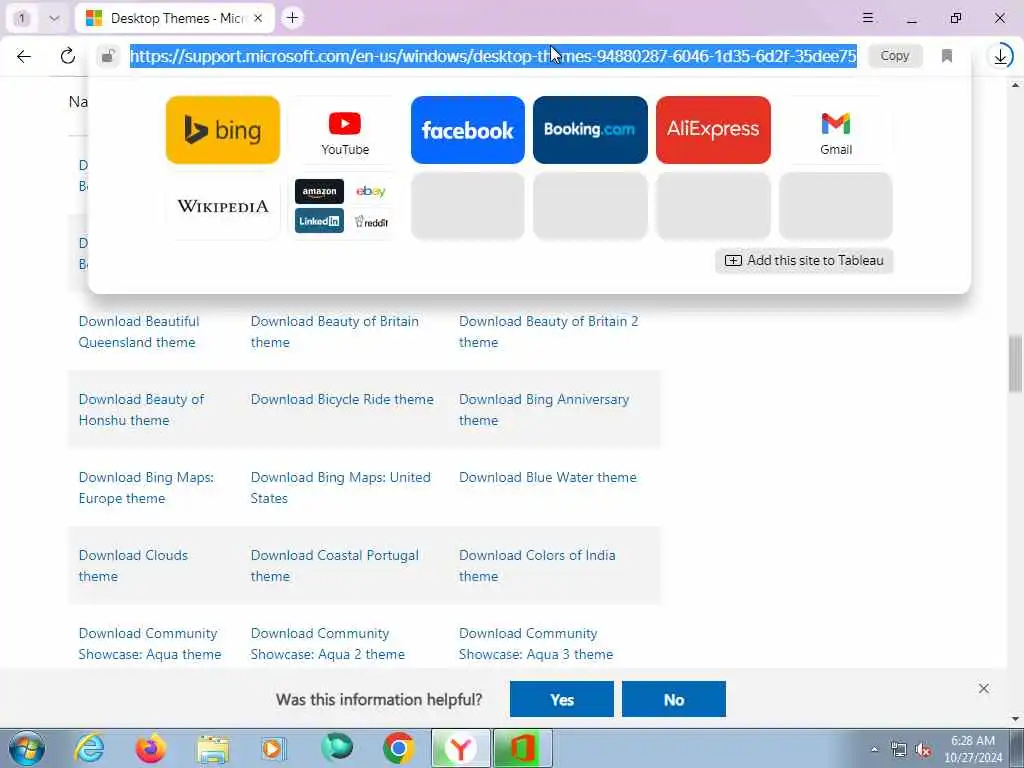Open the network tray icon
The height and width of the screenshot is (768, 1024).
pyautogui.click(x=899, y=750)
